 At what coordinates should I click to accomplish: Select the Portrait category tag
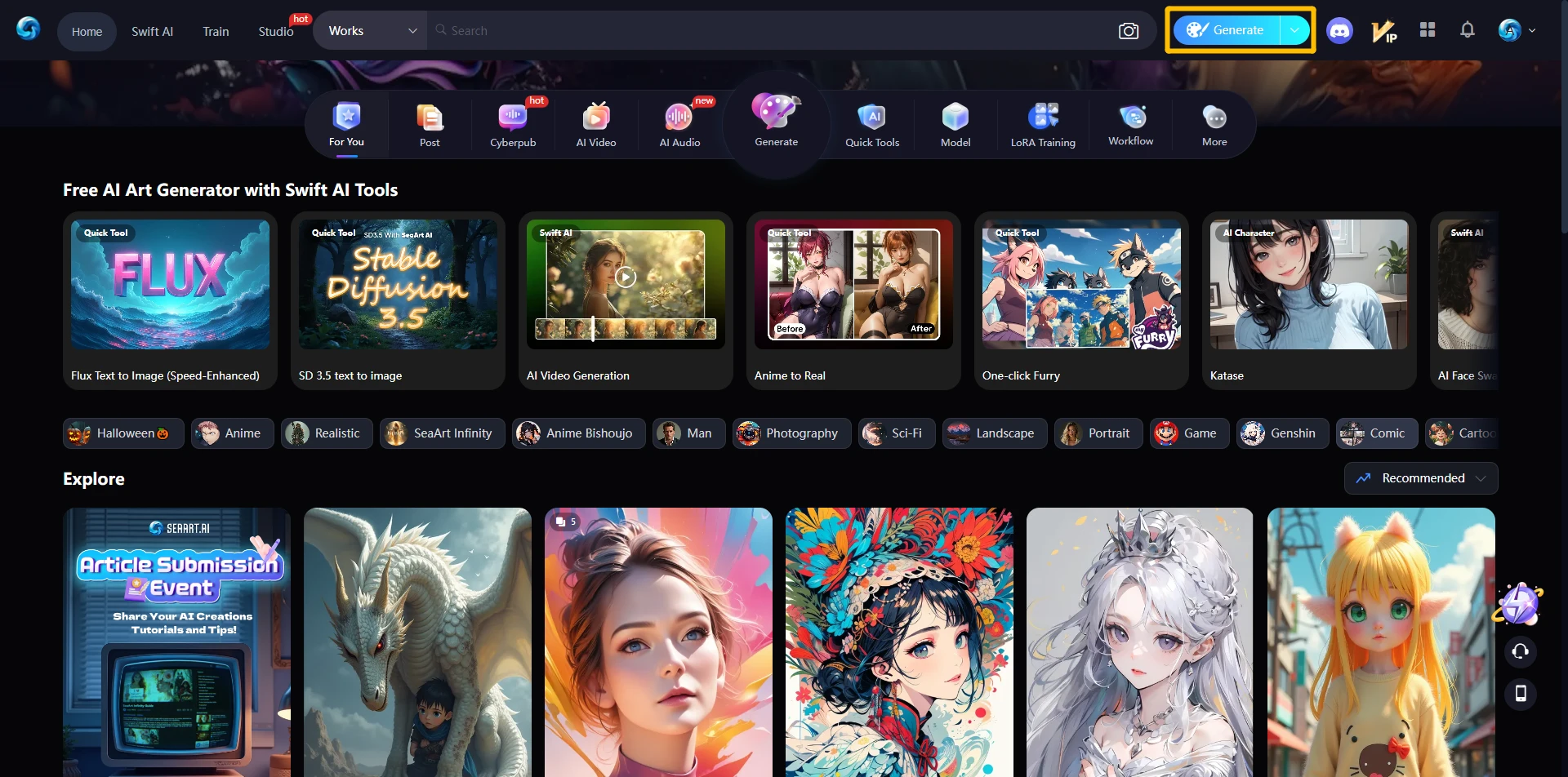tap(1098, 433)
